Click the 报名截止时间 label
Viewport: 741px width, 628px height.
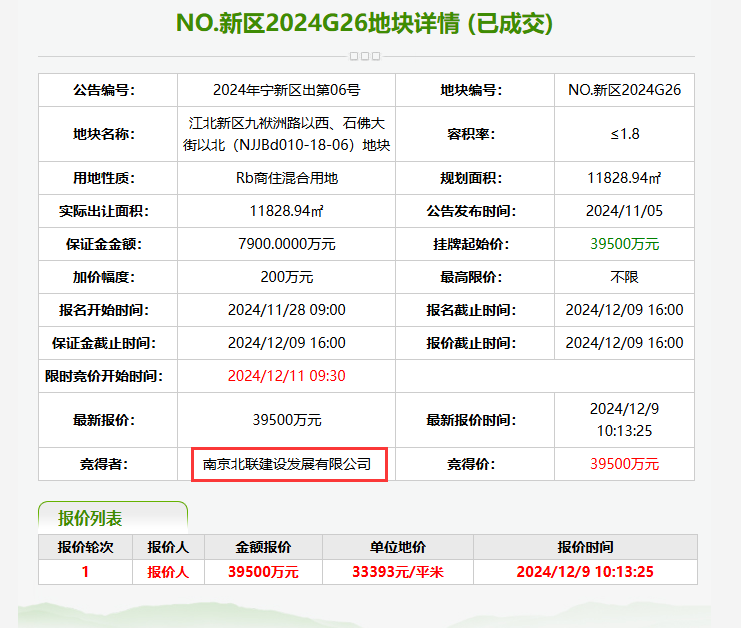(471, 310)
